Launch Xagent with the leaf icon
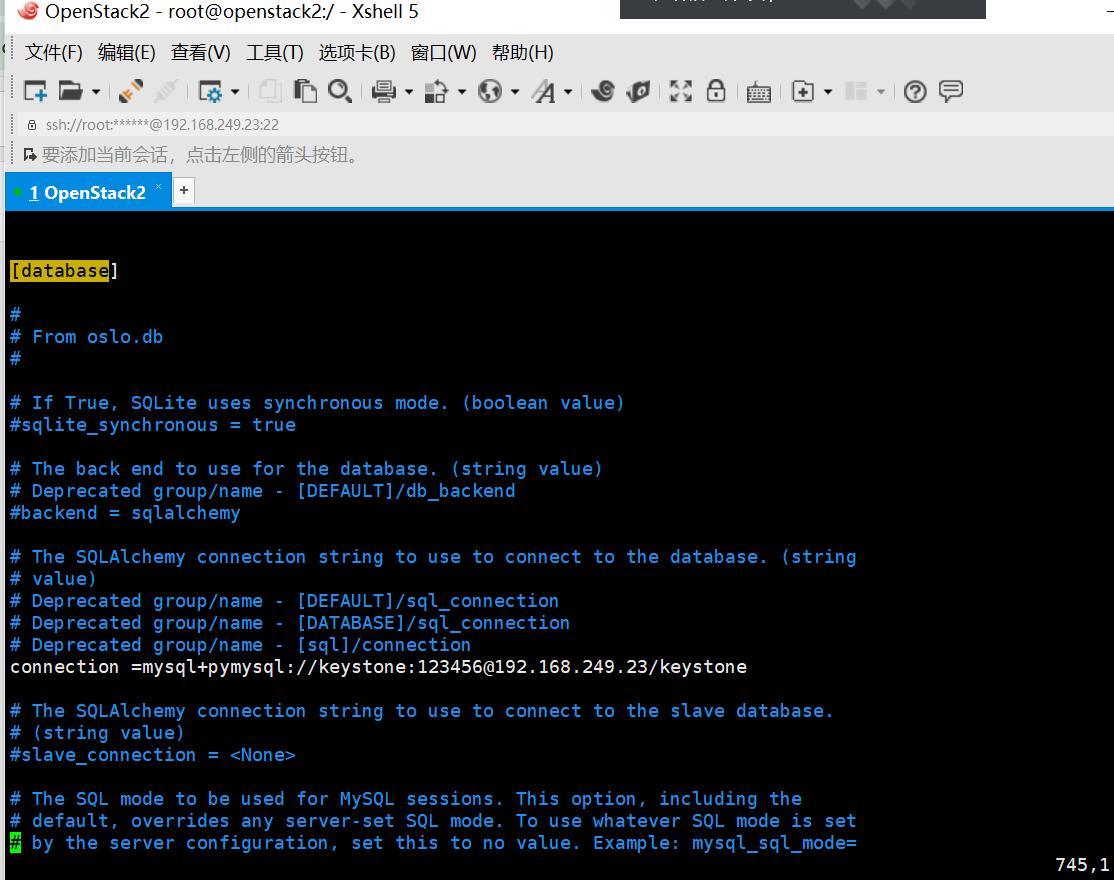 tap(639, 92)
